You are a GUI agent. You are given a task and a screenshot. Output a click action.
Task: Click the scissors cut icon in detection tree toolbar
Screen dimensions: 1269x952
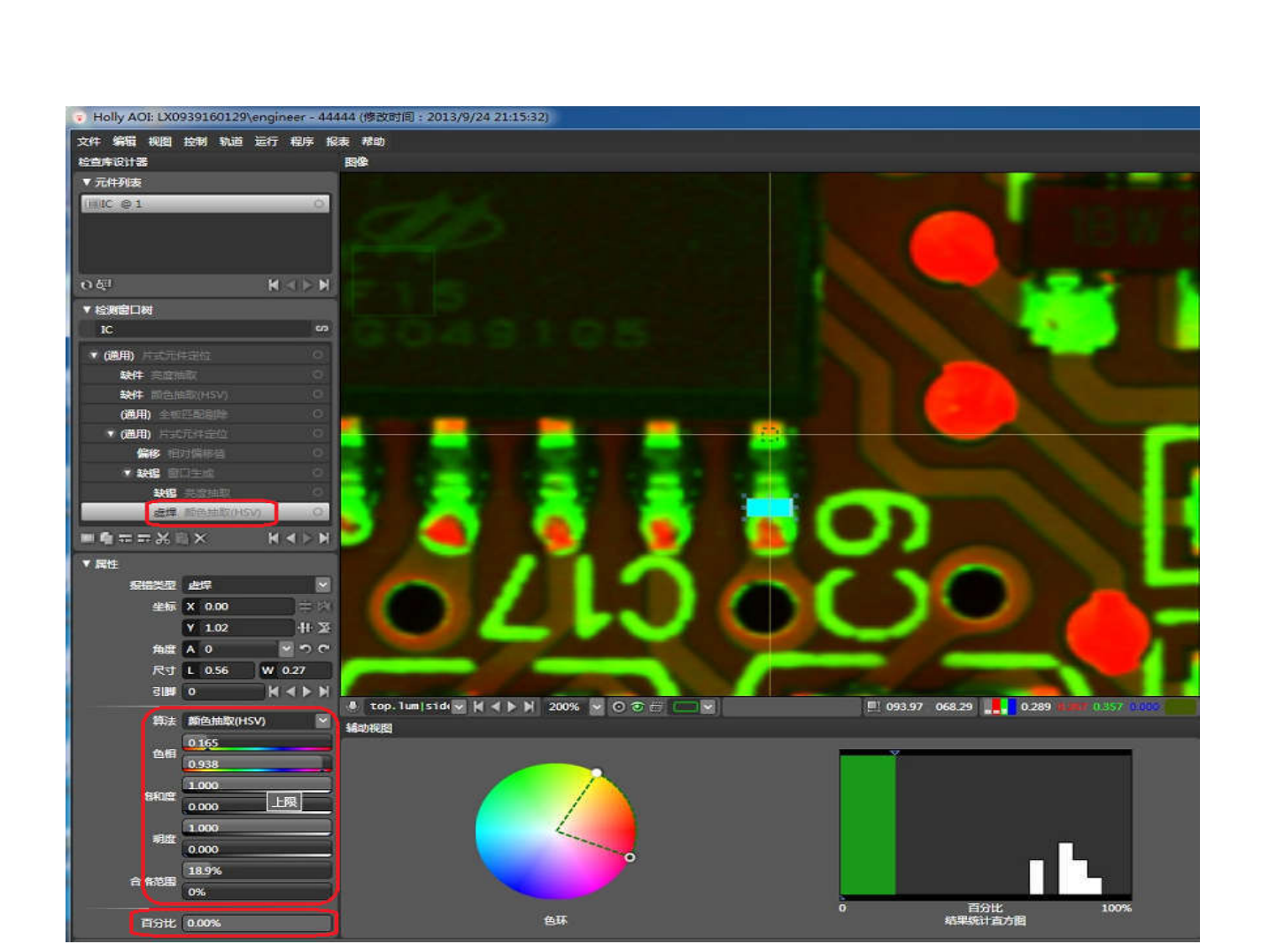(x=162, y=538)
